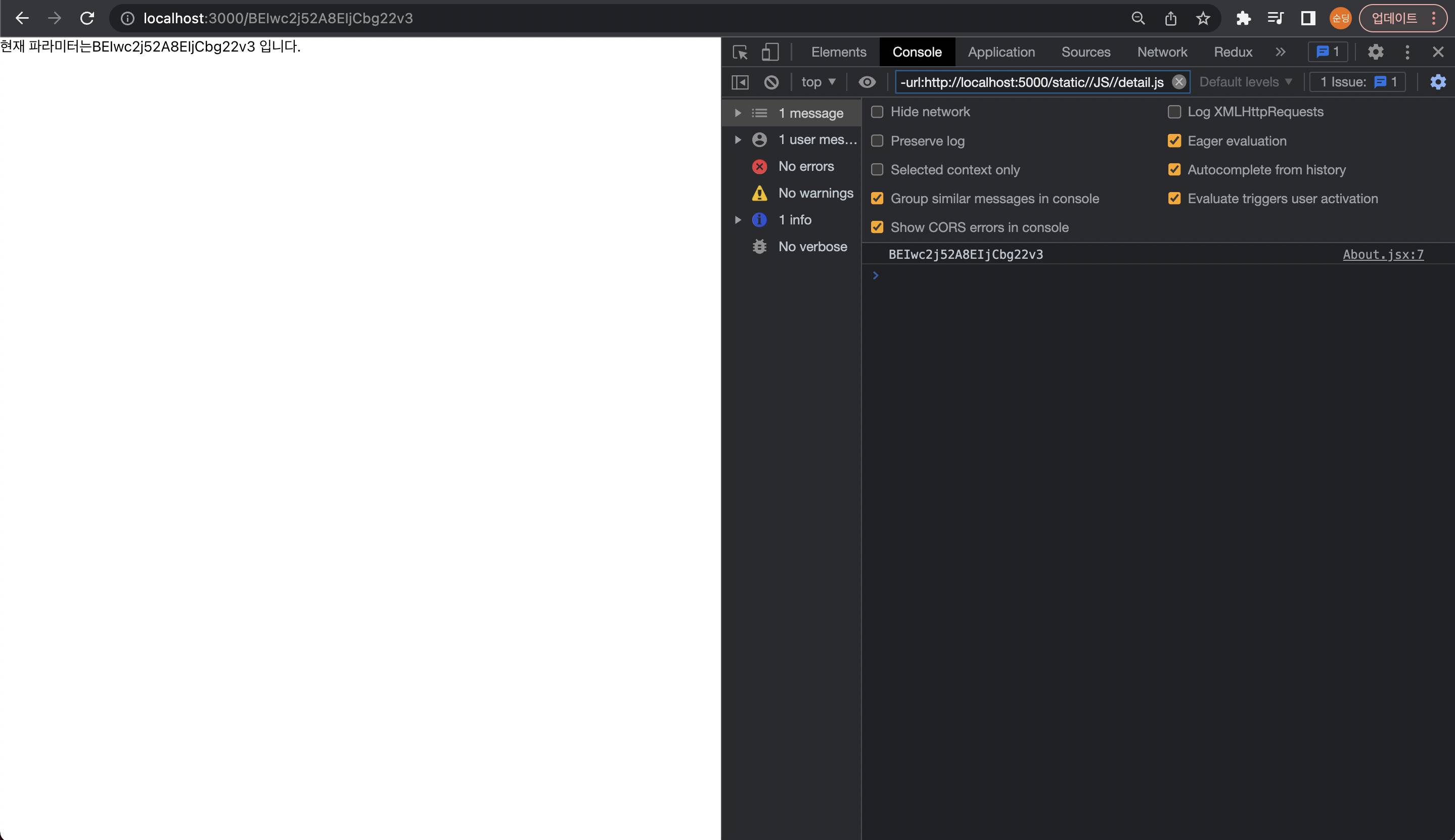
Task: Go back to the previous browser page
Action: 22,19
